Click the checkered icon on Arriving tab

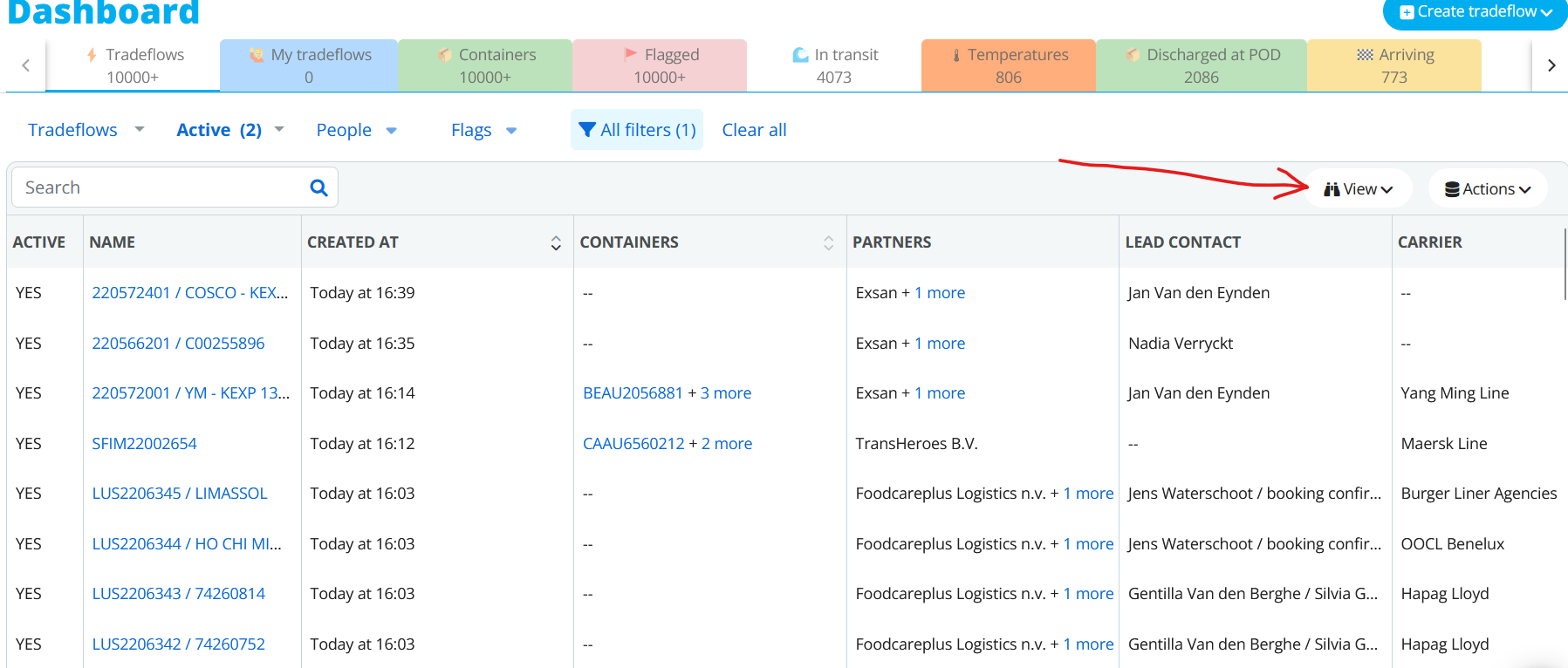1365,55
